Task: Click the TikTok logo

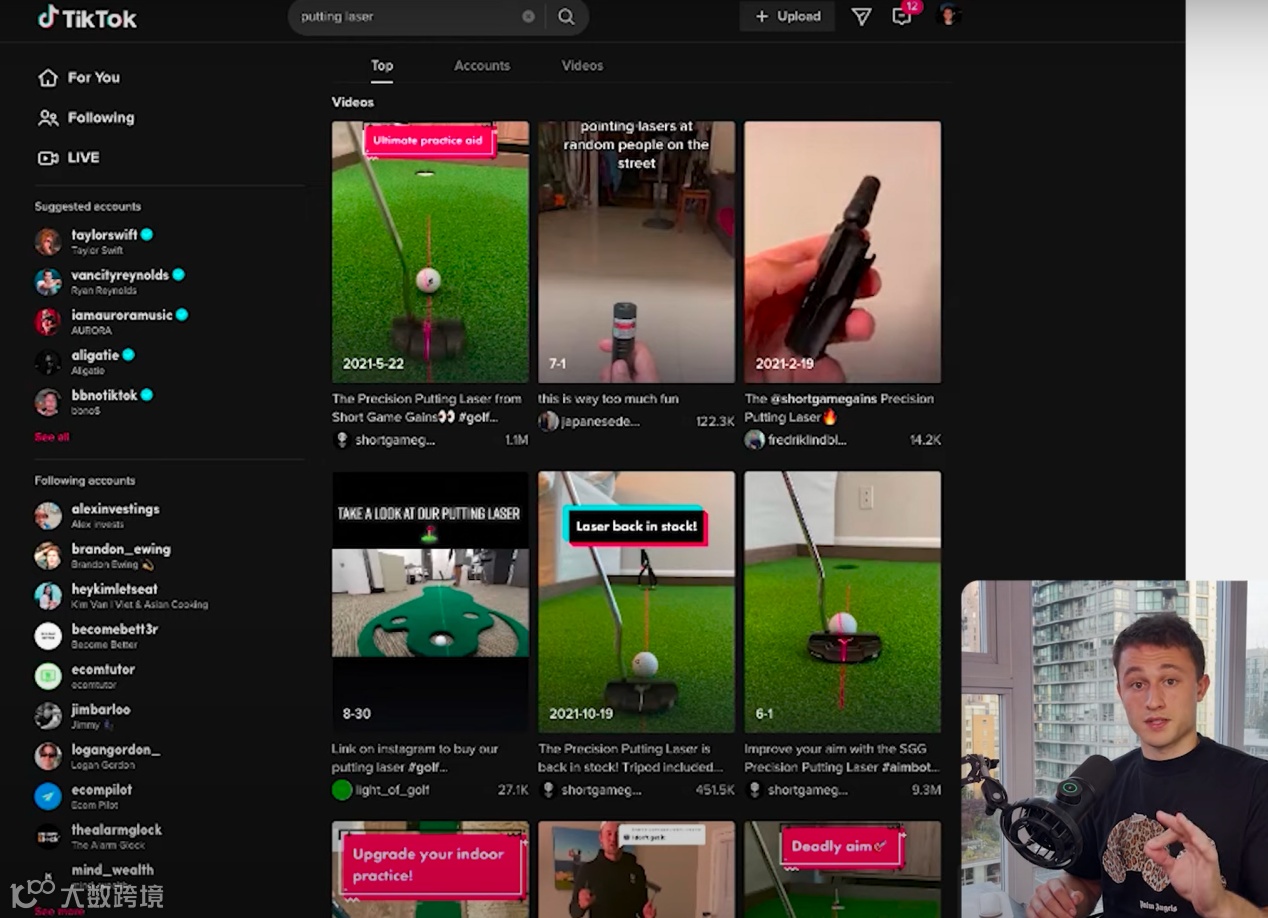Action: pyautogui.click(x=87, y=18)
